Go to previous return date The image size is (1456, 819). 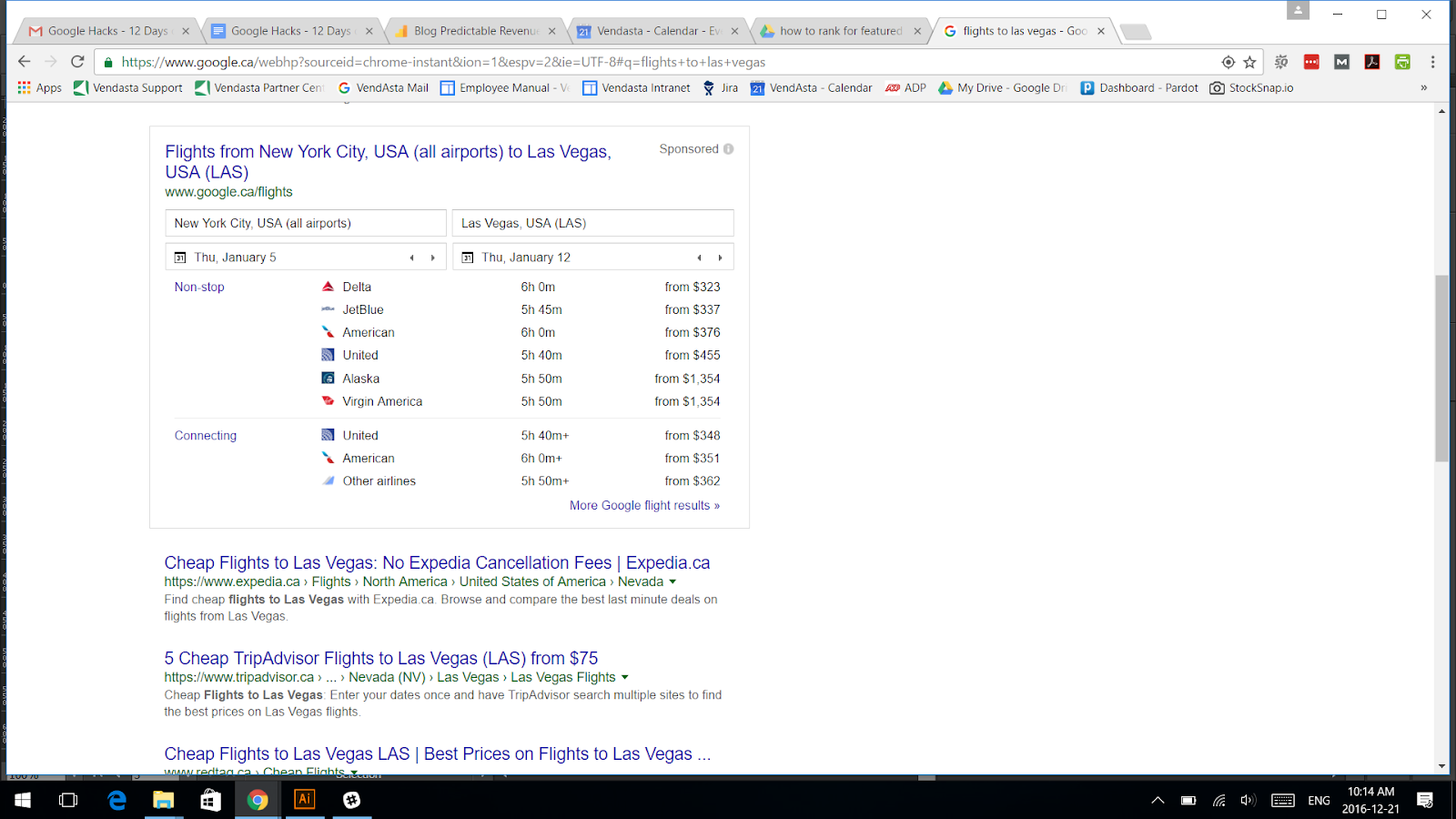pos(699,258)
